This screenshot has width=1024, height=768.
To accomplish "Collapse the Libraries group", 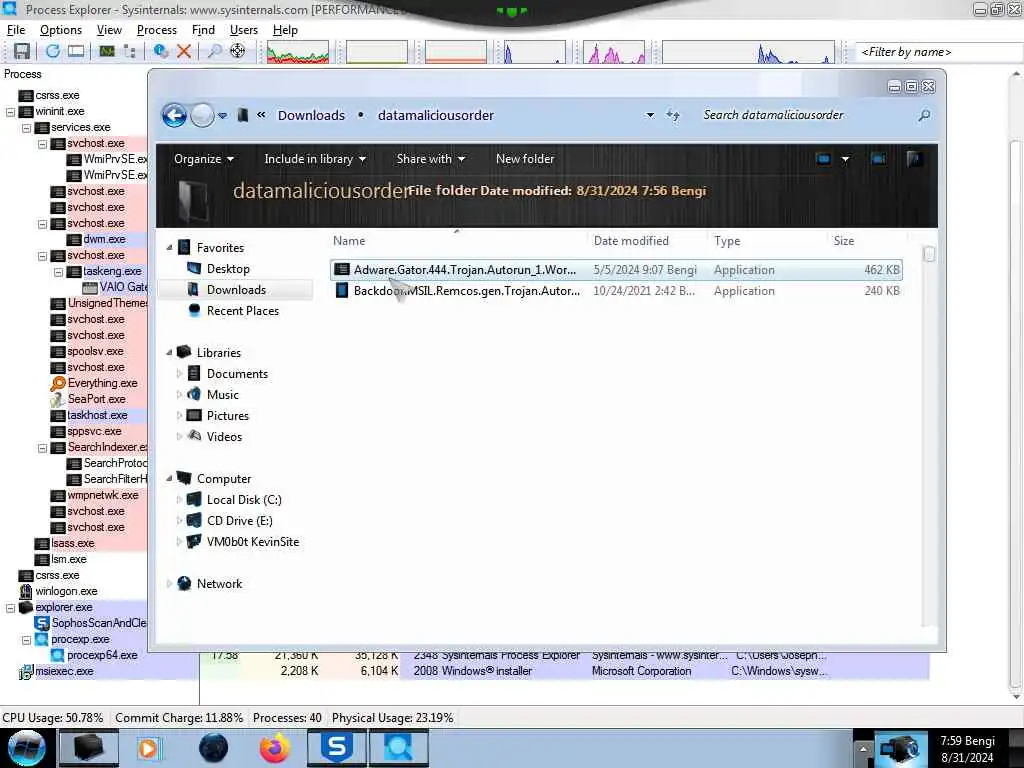I will pyautogui.click(x=169, y=353).
